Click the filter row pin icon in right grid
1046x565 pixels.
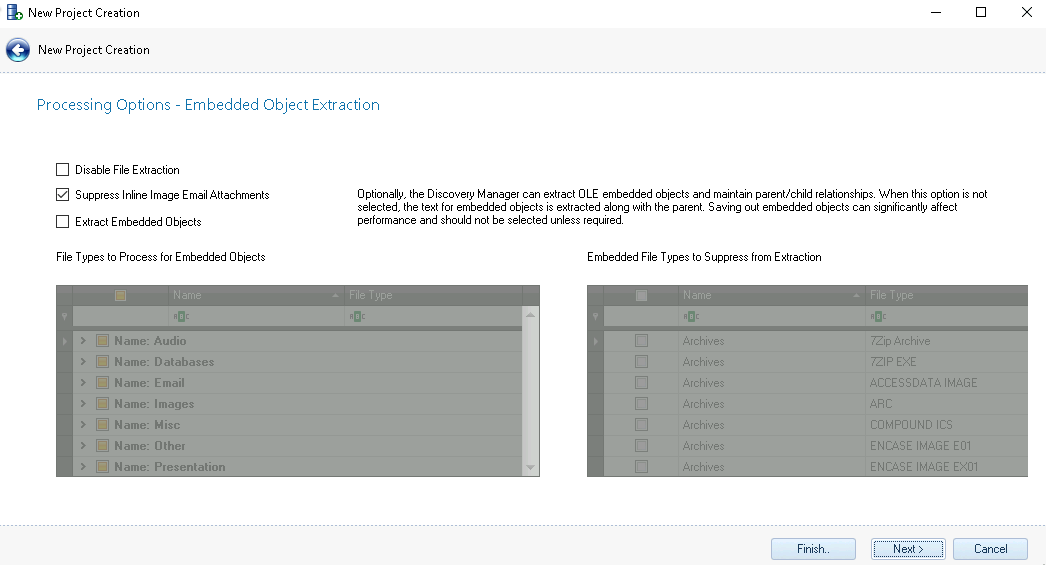[x=597, y=317]
